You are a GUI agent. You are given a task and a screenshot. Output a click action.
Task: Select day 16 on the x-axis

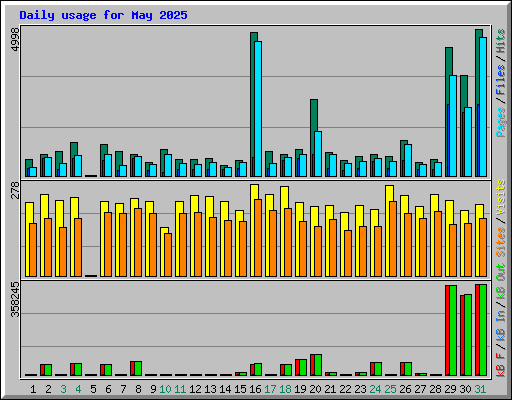pyautogui.click(x=255, y=389)
